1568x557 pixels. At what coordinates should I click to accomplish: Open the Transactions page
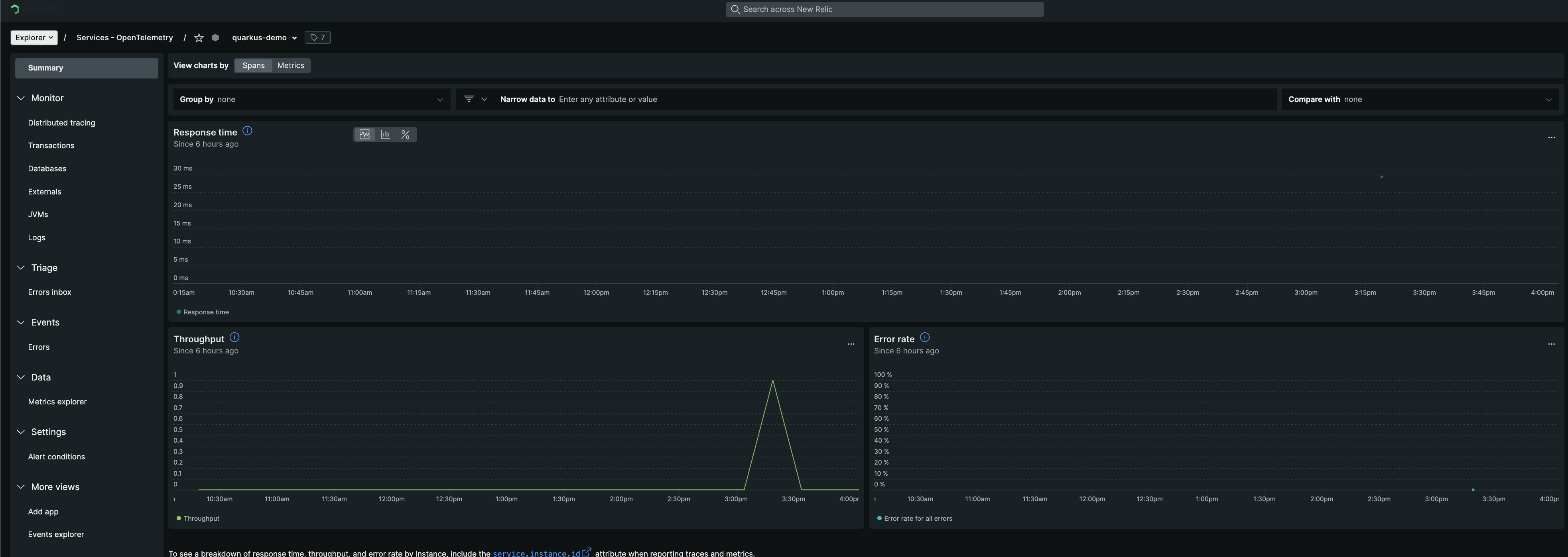click(51, 145)
